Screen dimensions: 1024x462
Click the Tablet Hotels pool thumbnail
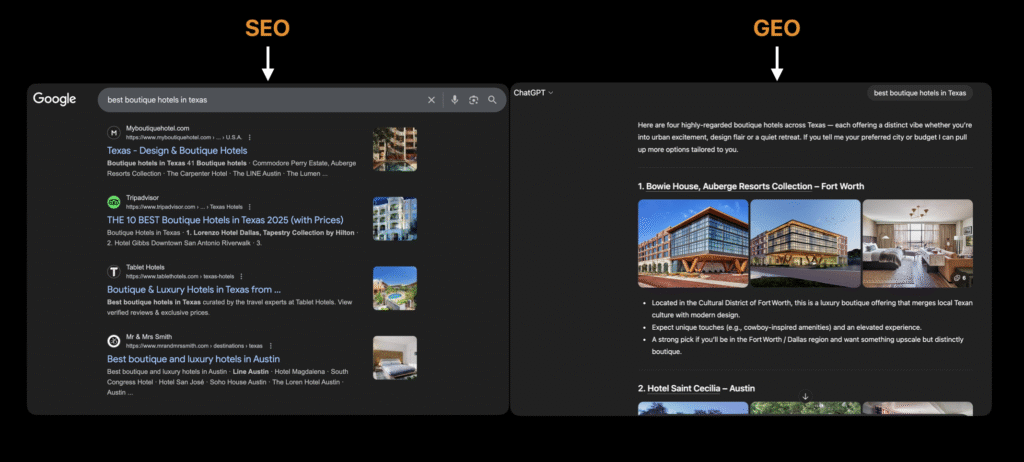395,288
